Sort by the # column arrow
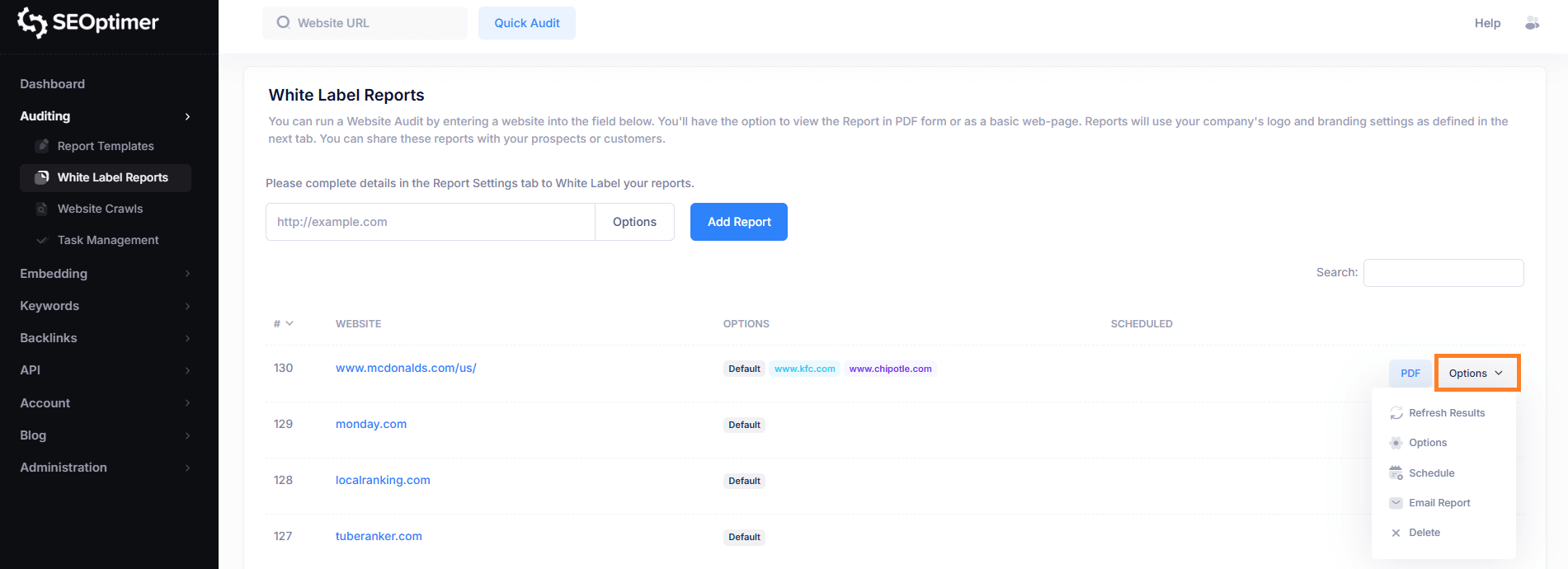 (x=290, y=323)
